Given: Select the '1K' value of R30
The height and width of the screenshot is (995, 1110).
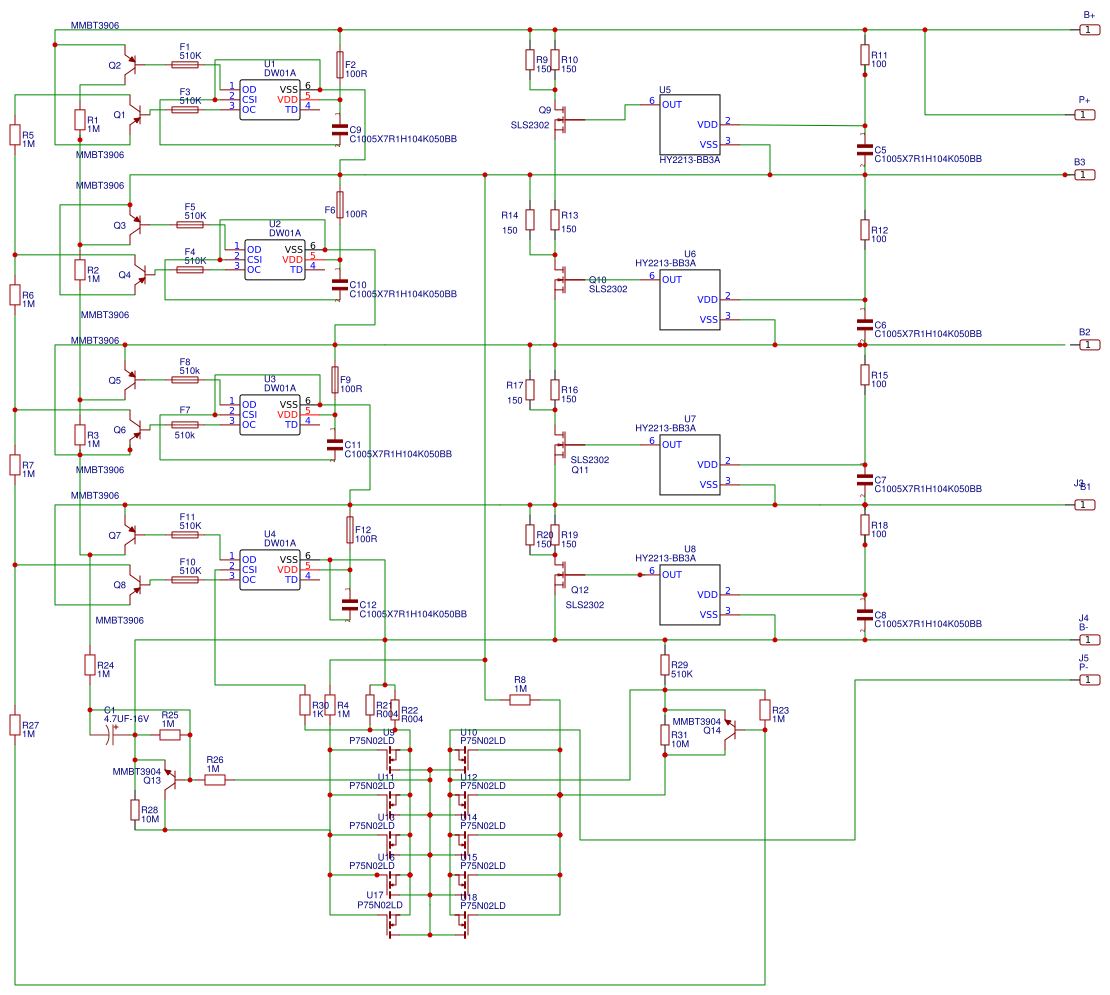Looking at the screenshot, I should click(318, 714).
